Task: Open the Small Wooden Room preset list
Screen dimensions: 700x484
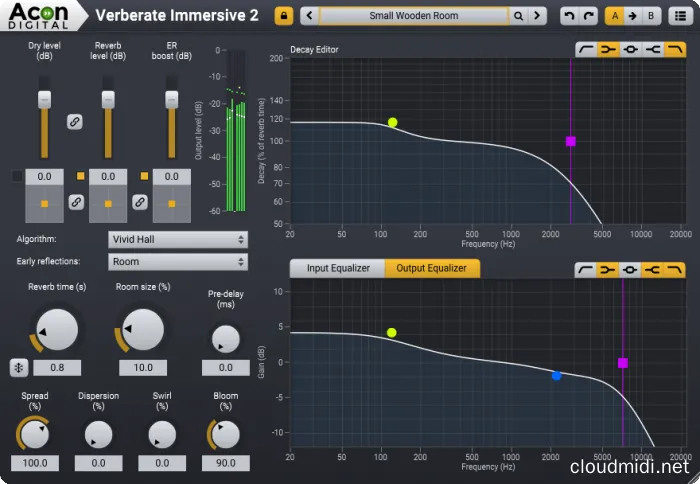Action: 414,16
